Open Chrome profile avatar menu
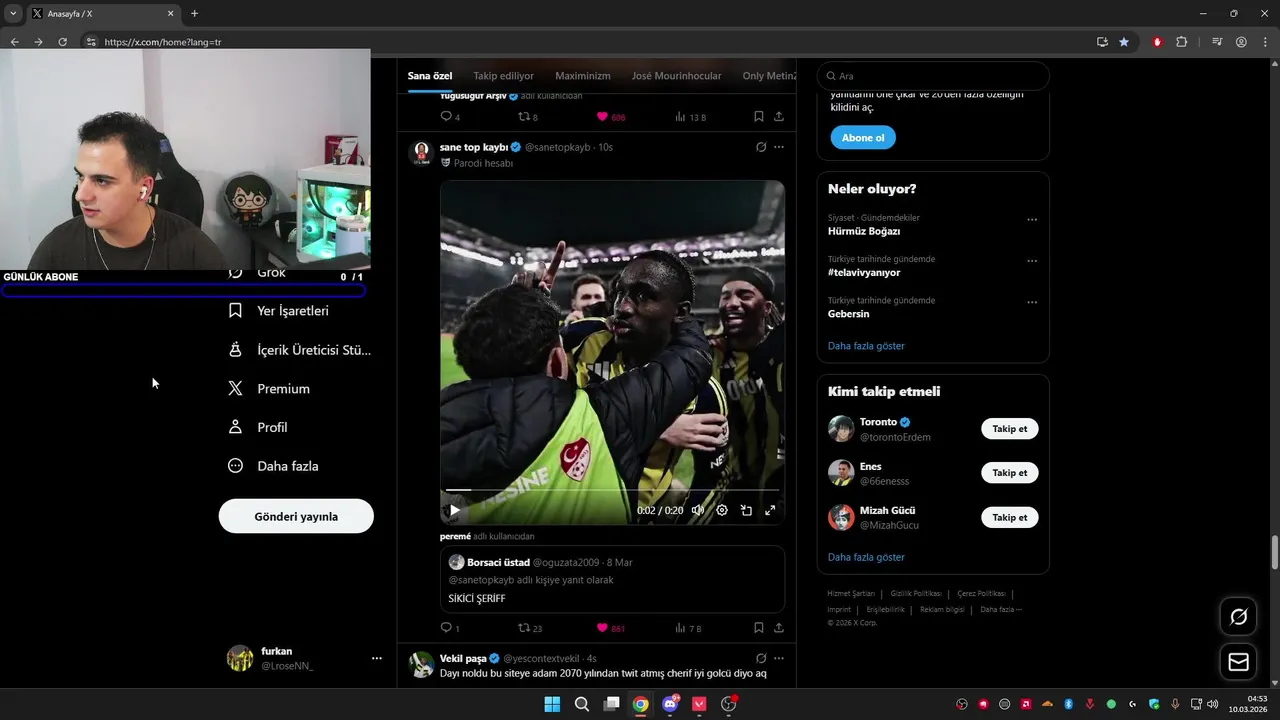 click(1241, 42)
